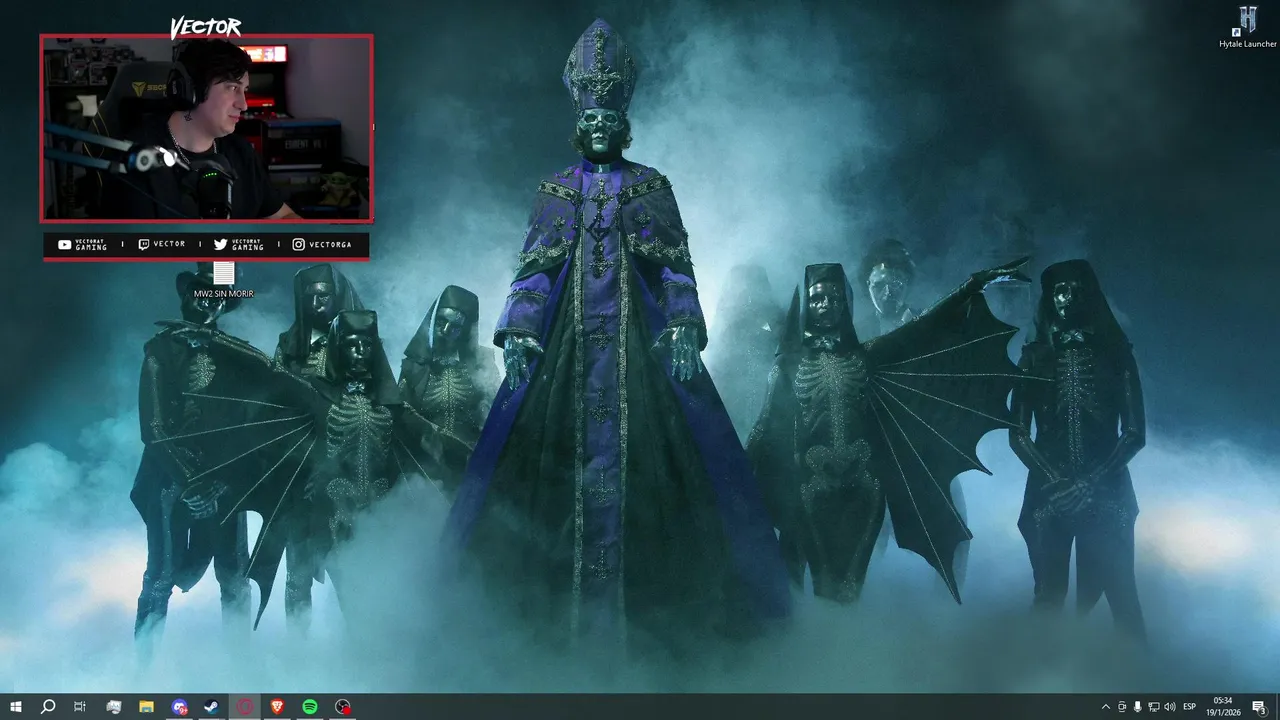Select the Hytale Launcher desktop shortcut
1280x720 pixels.
1248,27
